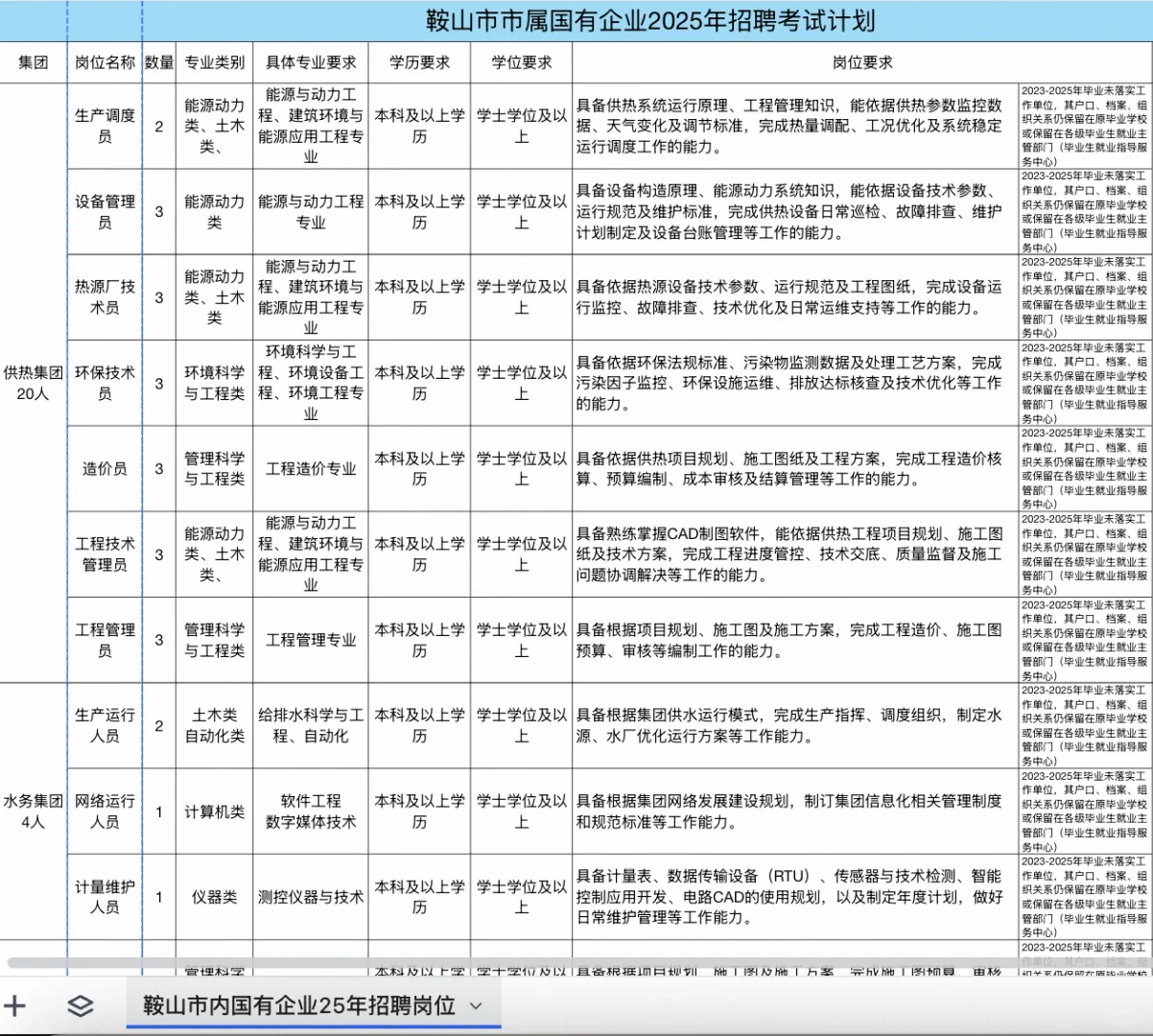Viewport: 1153px width, 1036px height.
Task: Select the 网络运行人员 position cell
Action: coord(106,812)
